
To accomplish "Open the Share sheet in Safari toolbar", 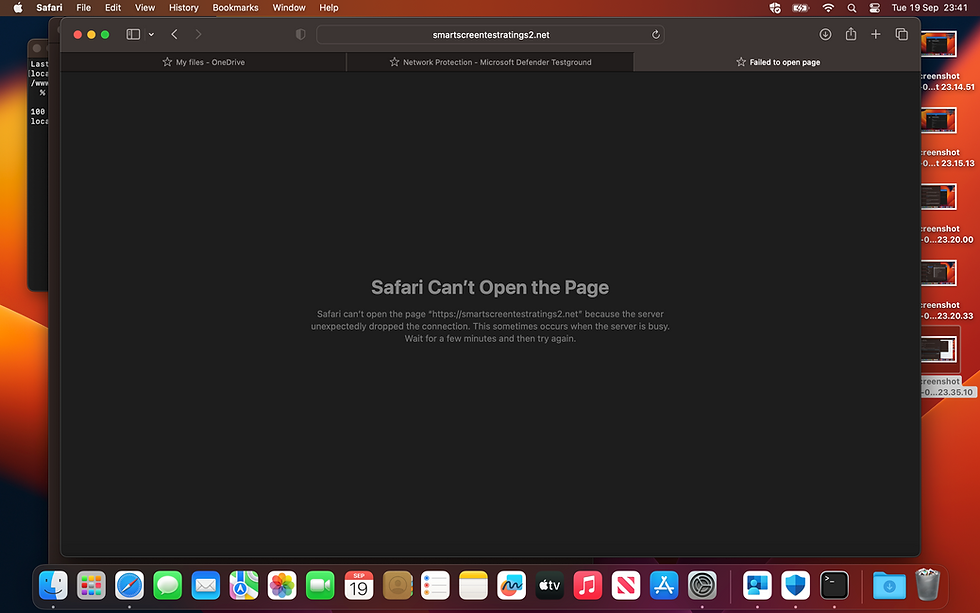I will pyautogui.click(x=851, y=34).
